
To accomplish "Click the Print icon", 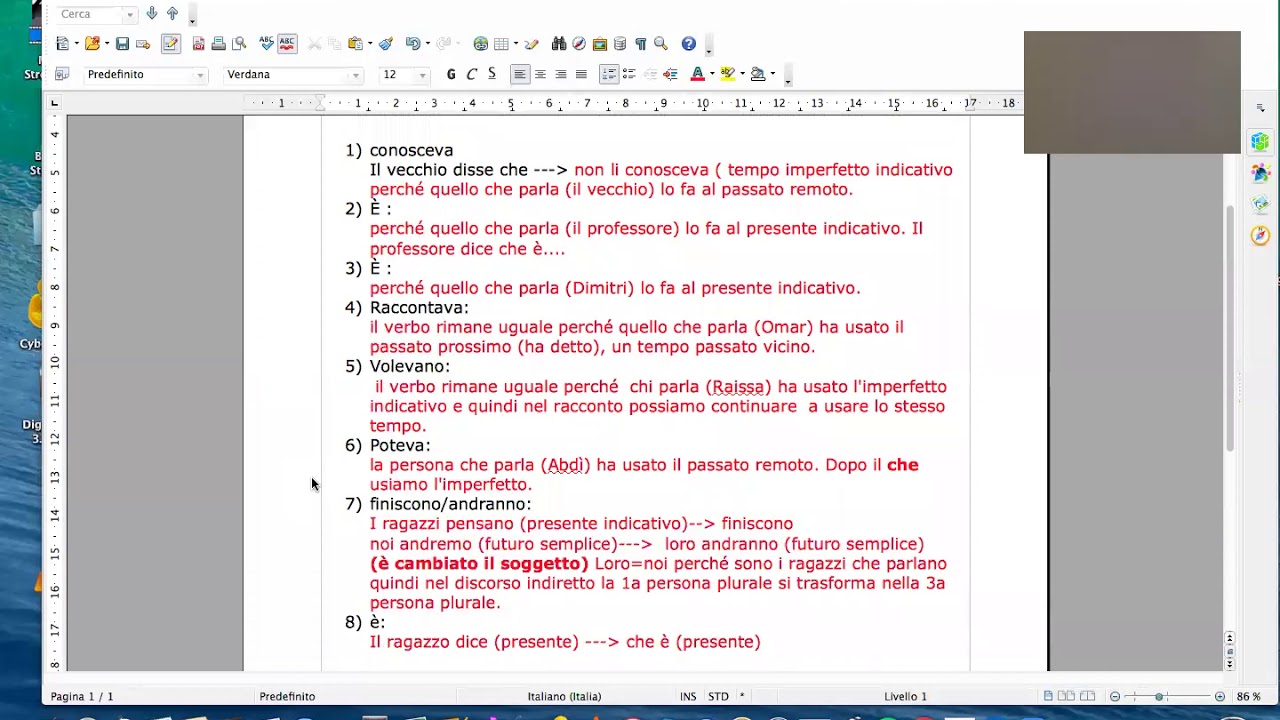I will (218, 44).
